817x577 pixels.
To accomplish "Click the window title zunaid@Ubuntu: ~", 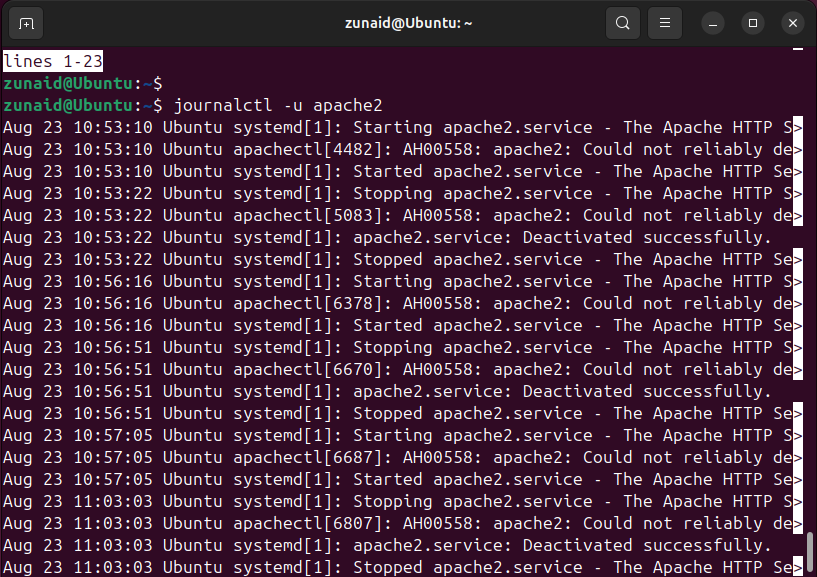I will coord(408,23).
